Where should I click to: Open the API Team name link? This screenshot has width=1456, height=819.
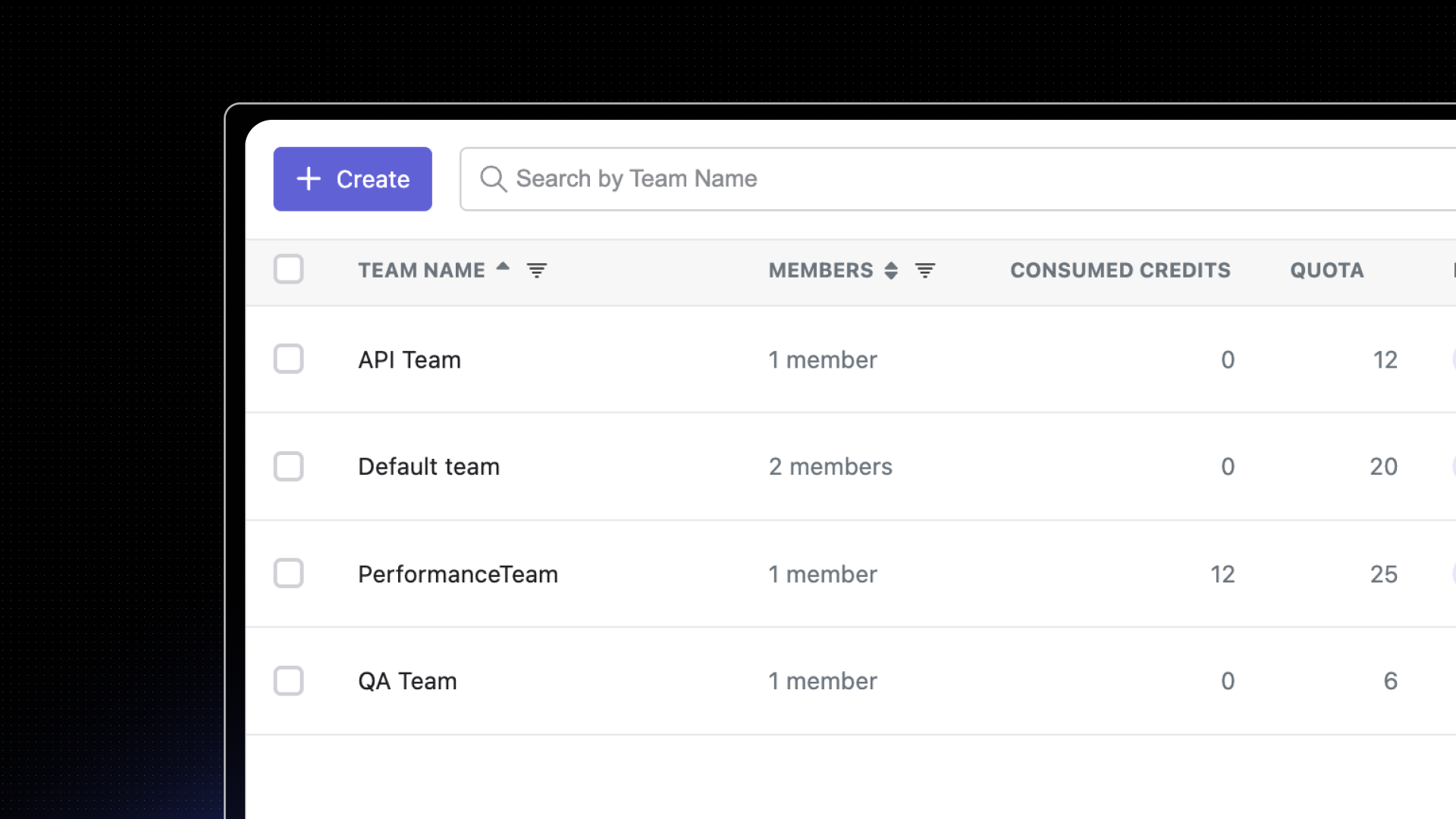(x=409, y=359)
